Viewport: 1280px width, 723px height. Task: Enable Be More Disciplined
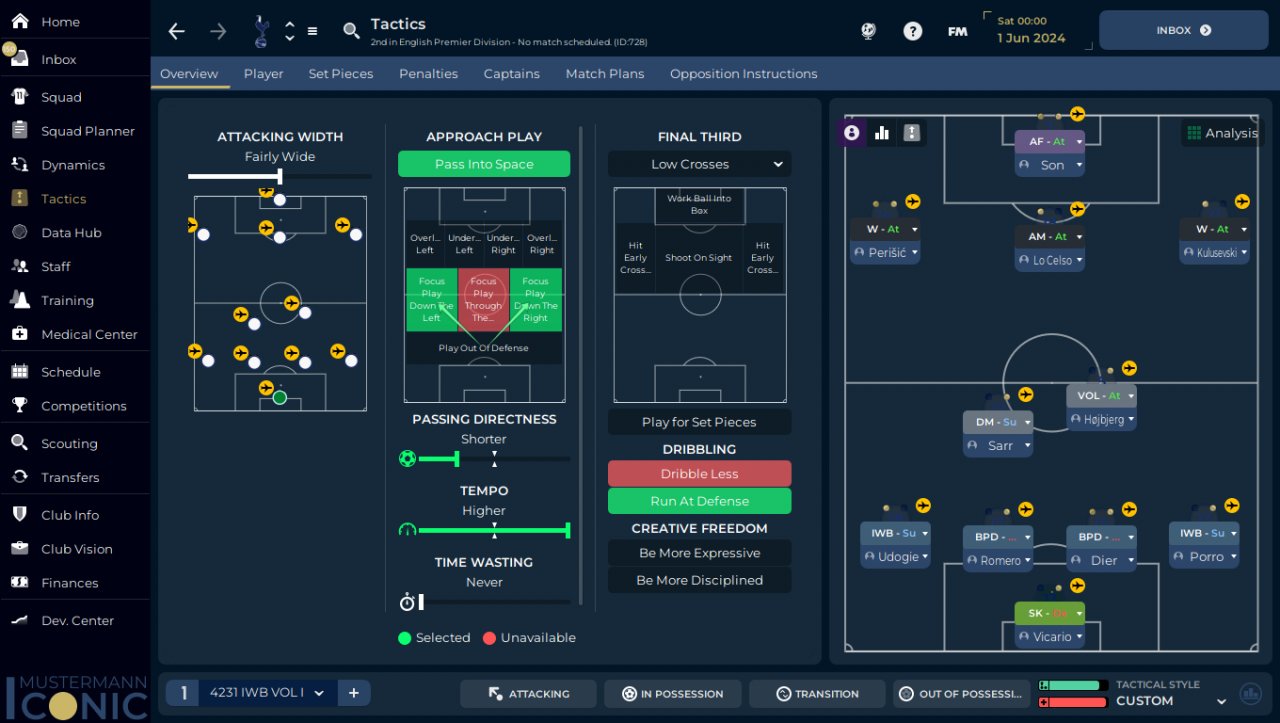699,580
